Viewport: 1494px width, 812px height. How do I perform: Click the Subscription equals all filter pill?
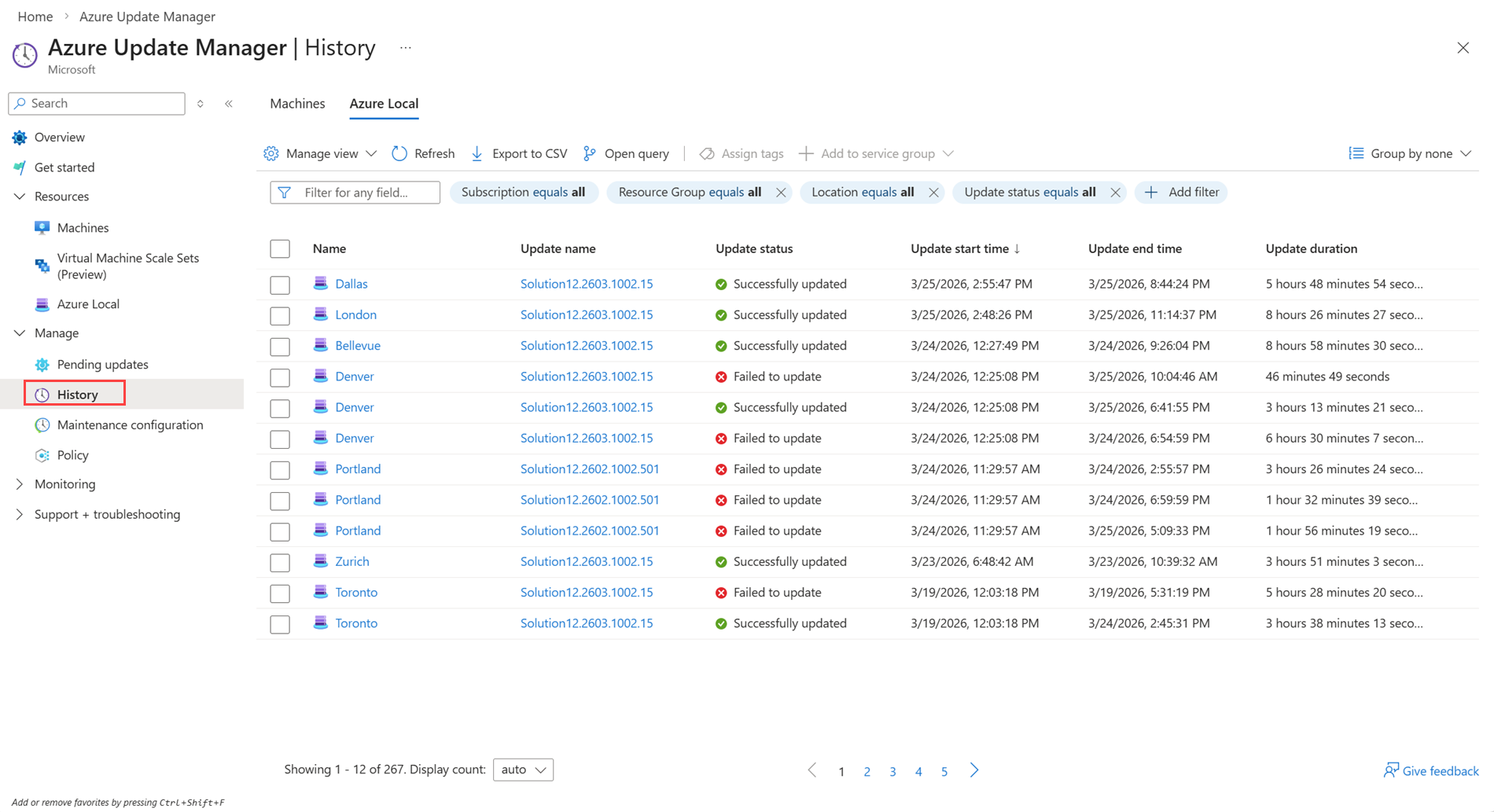click(523, 192)
